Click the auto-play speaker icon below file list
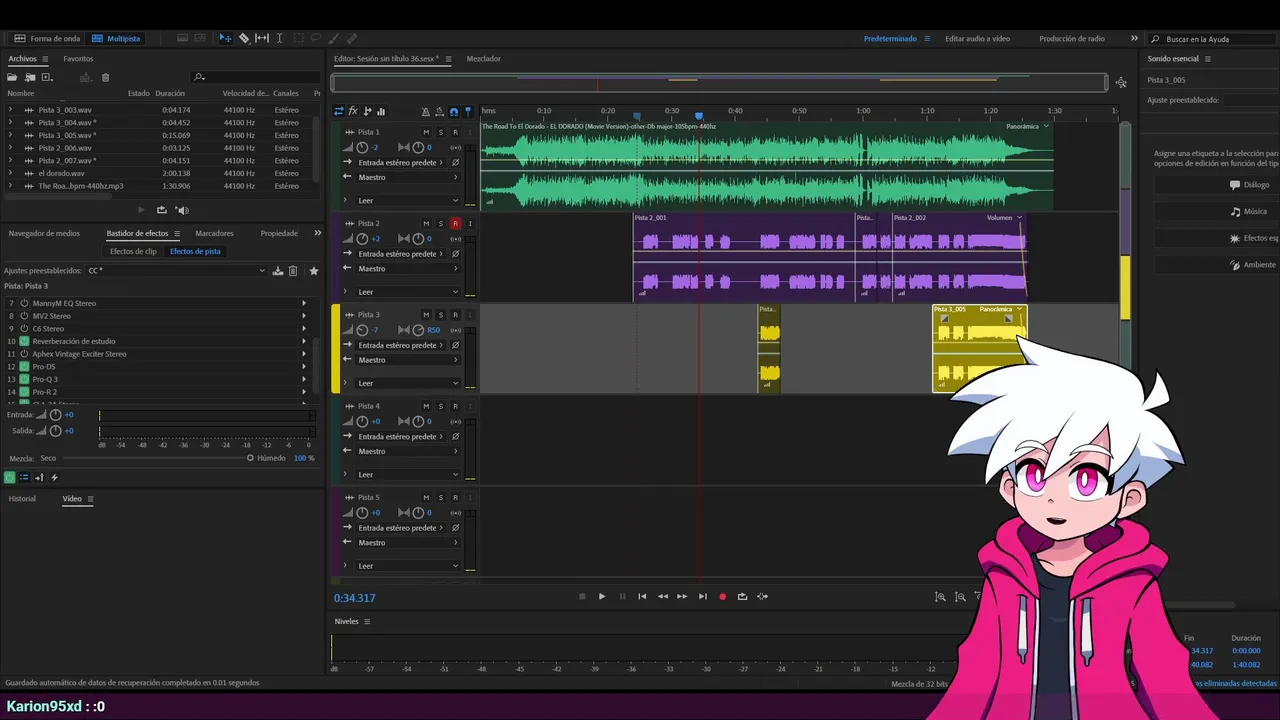The image size is (1280, 720). [x=182, y=210]
